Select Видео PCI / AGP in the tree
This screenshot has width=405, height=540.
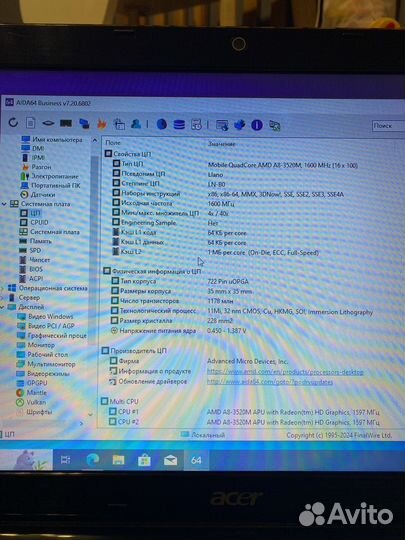51,325
